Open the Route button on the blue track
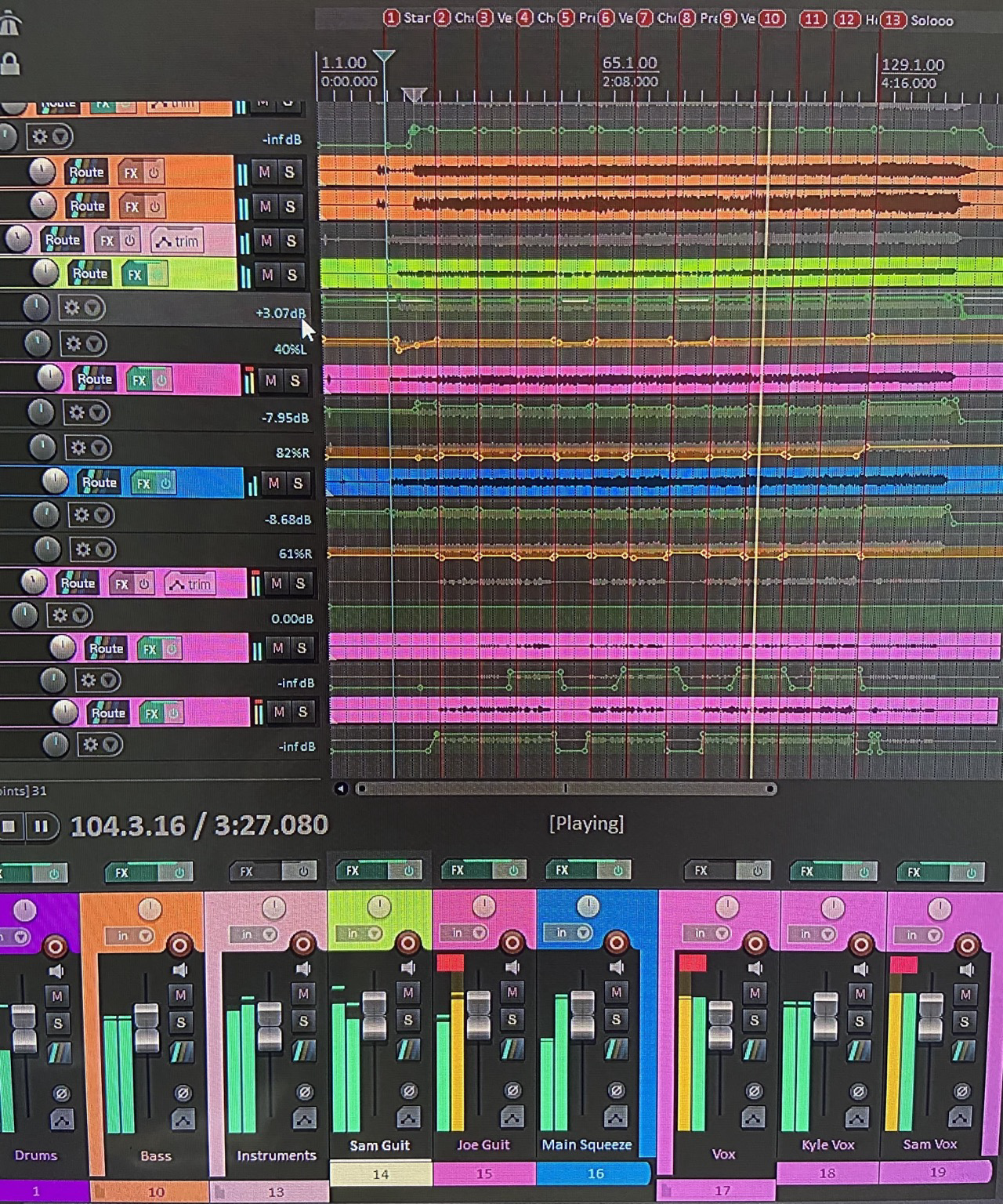The image size is (1003, 1204). coord(99,483)
